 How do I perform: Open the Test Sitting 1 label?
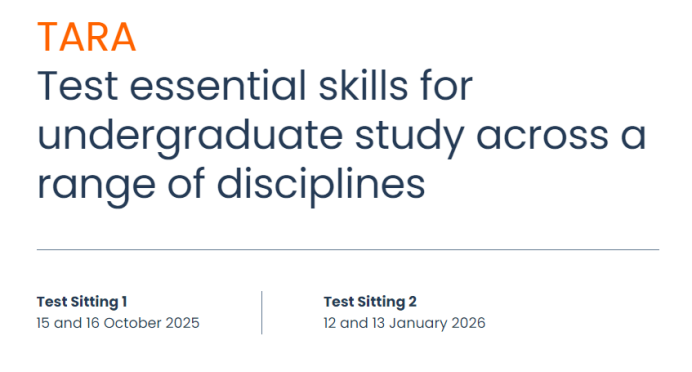(x=82, y=302)
